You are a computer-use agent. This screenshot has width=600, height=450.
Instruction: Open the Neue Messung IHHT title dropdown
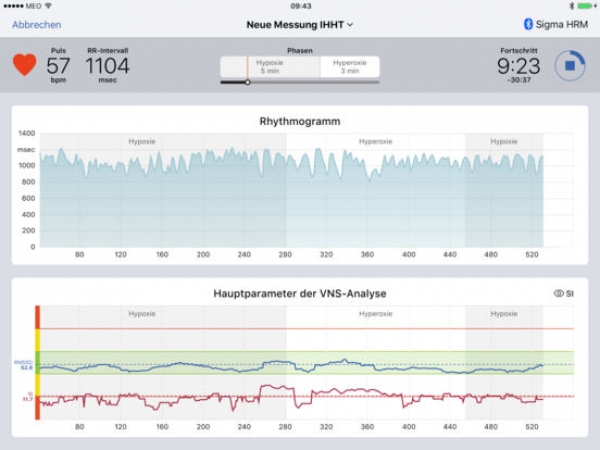tap(300, 25)
